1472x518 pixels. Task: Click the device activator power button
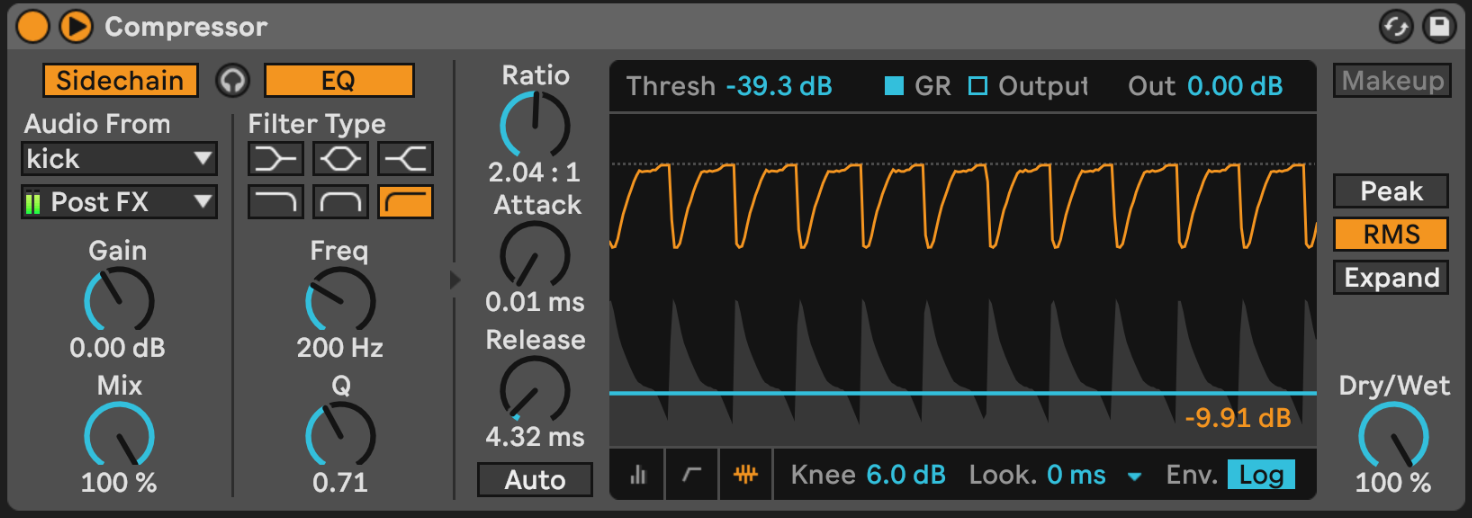[32, 27]
